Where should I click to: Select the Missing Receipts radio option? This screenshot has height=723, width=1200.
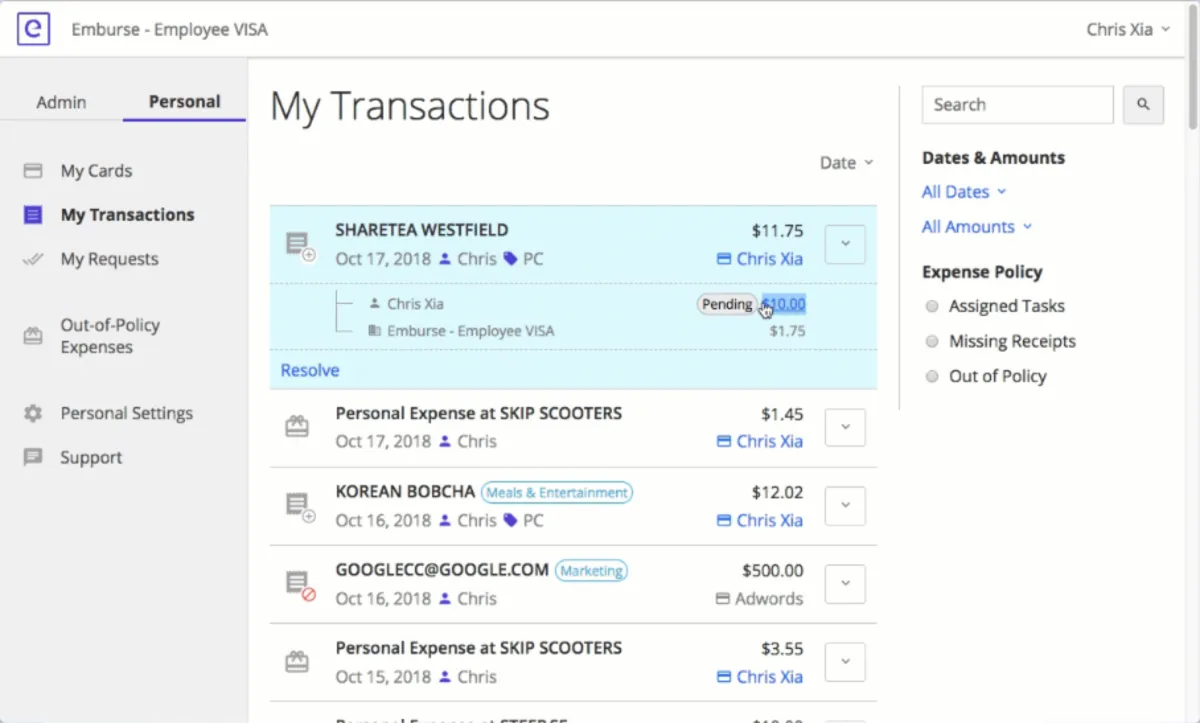coord(932,341)
